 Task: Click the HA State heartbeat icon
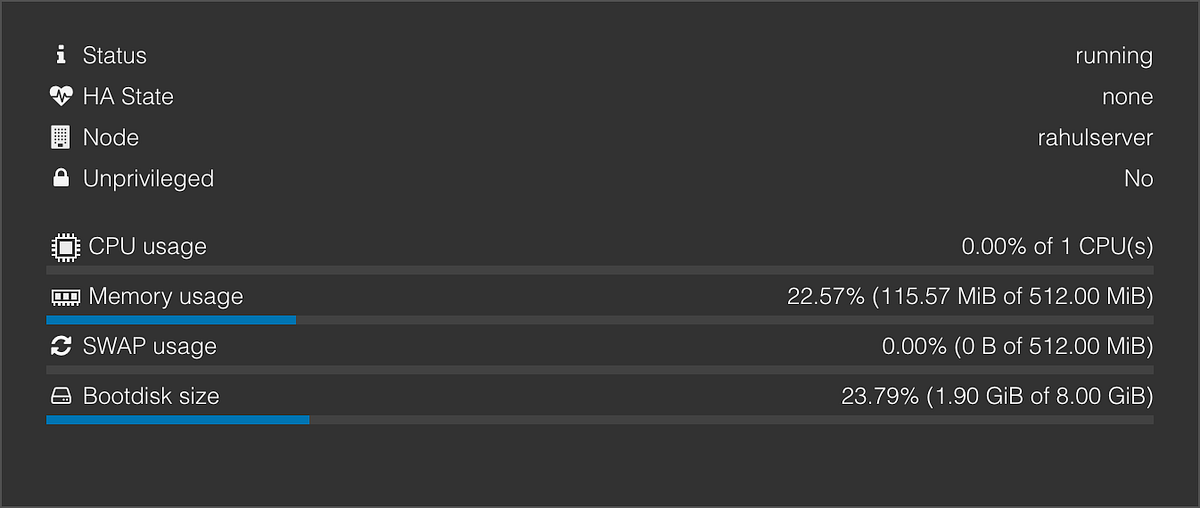[61, 96]
